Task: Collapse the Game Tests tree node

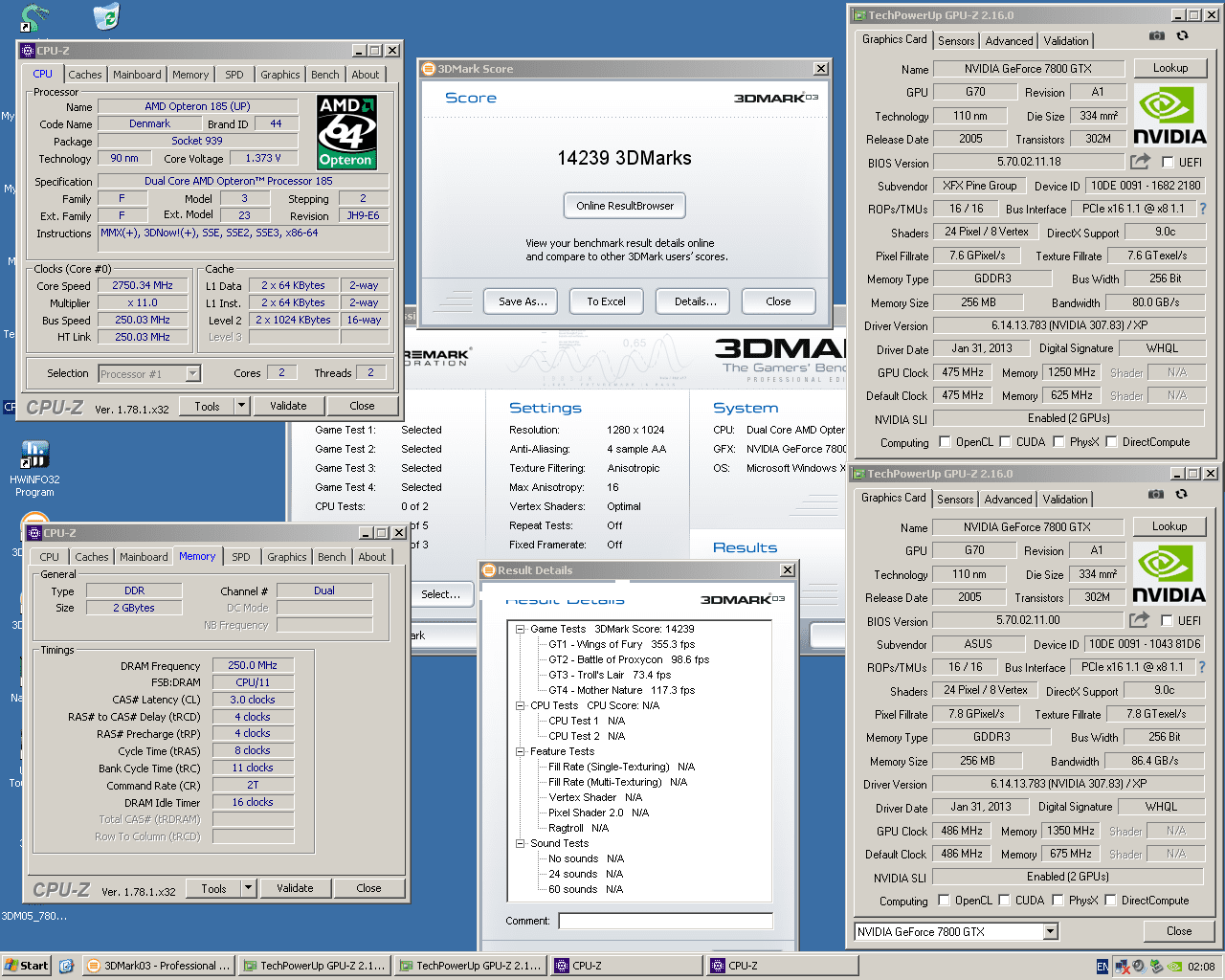Action: tap(521, 629)
